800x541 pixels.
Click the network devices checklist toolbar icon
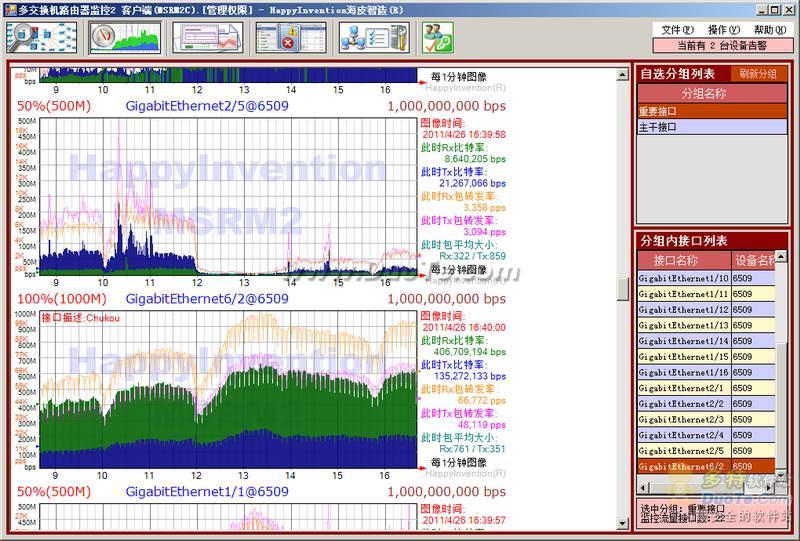coord(373,37)
